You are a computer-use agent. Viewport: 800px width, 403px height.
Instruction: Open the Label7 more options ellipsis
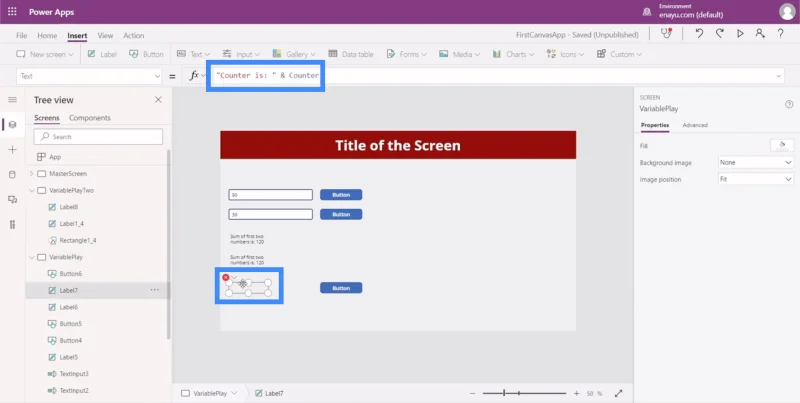coord(155,290)
